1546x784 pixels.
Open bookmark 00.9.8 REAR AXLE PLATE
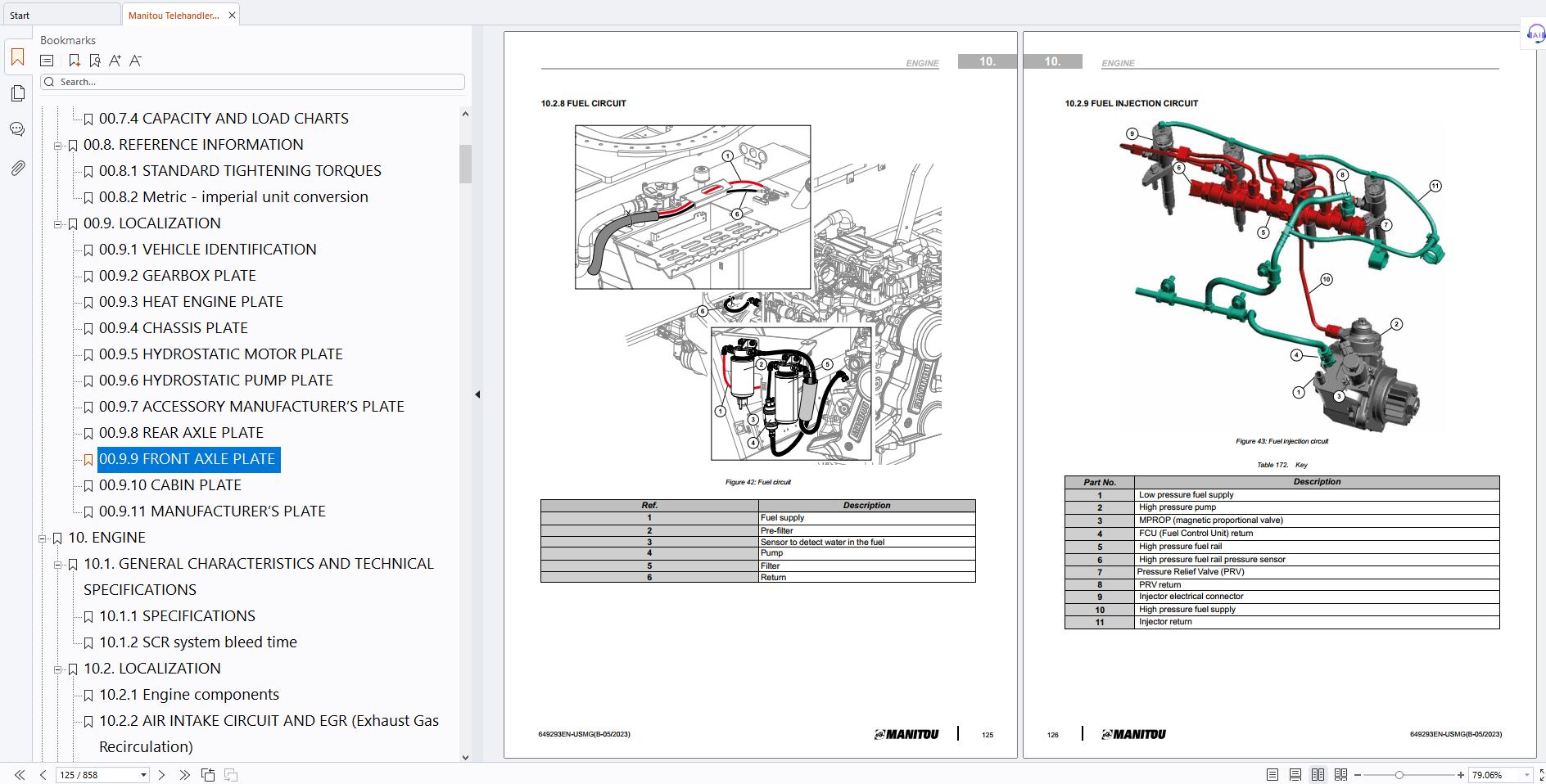pos(181,433)
